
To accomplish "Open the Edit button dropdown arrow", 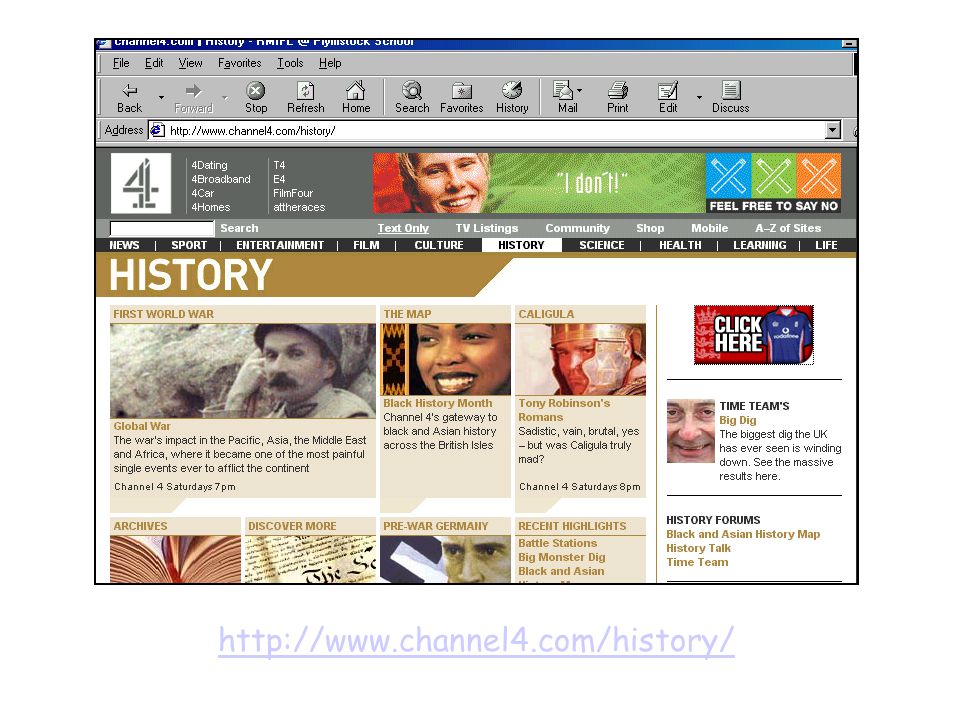I will tap(699, 97).
